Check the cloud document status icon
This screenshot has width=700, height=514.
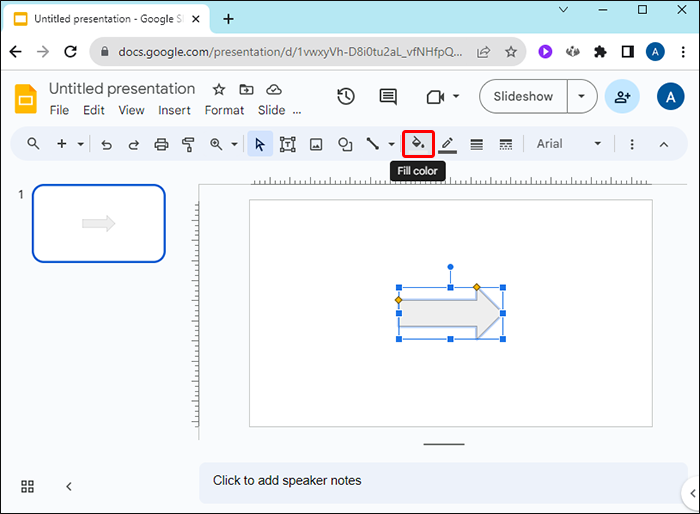pyautogui.click(x=274, y=90)
